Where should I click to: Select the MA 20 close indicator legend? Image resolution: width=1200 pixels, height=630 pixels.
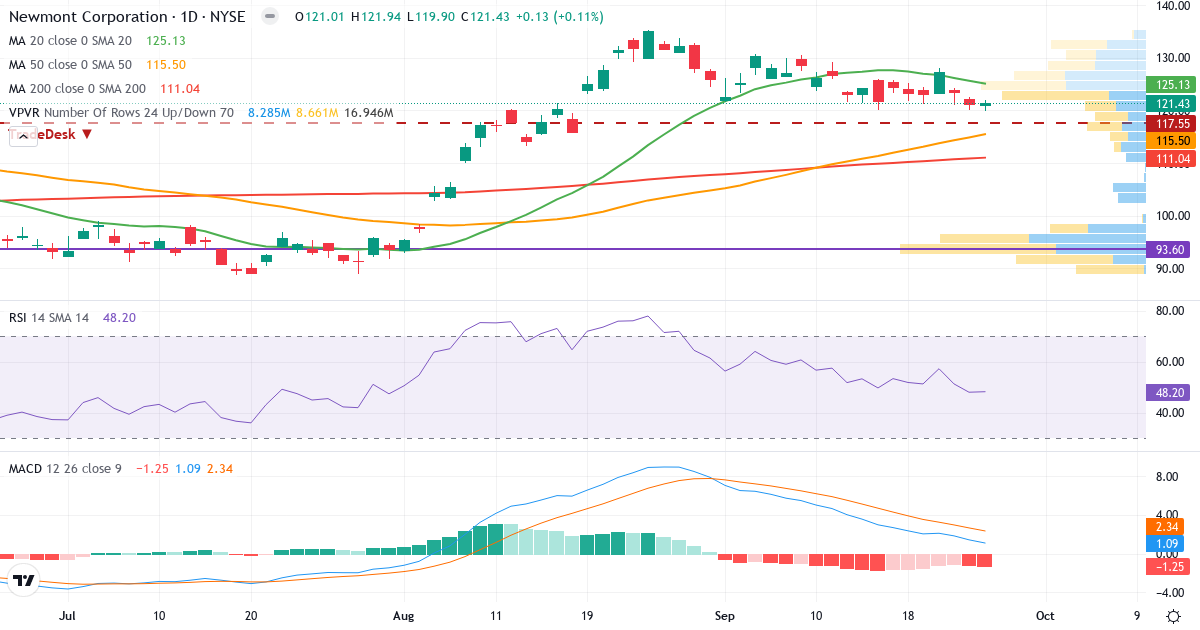(x=70, y=41)
